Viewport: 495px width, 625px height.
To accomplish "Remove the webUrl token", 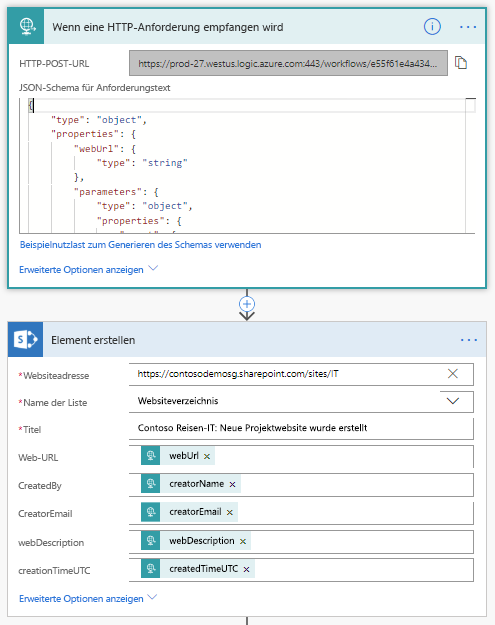I will pyautogui.click(x=207, y=456).
